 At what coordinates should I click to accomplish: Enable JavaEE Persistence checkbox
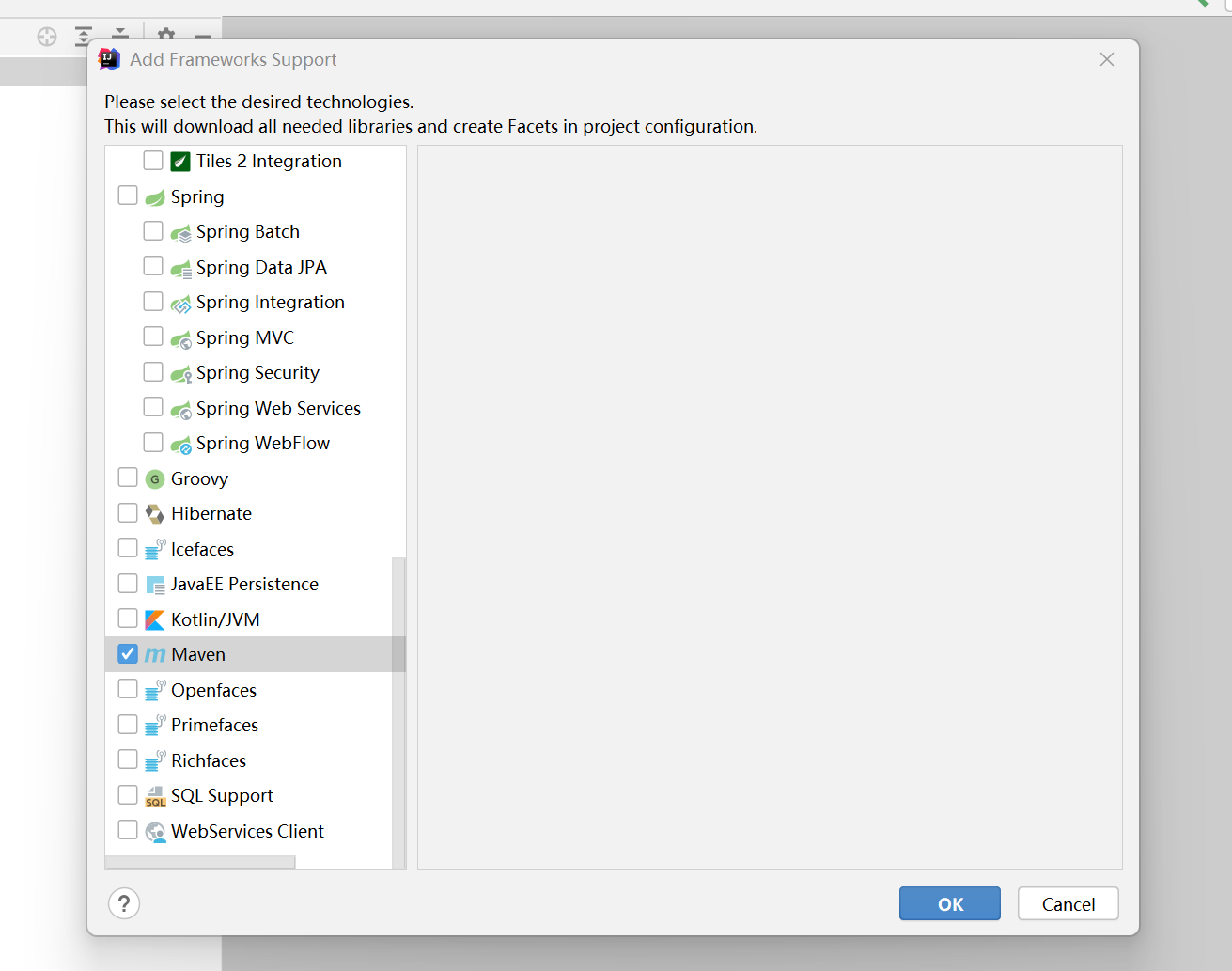[128, 584]
